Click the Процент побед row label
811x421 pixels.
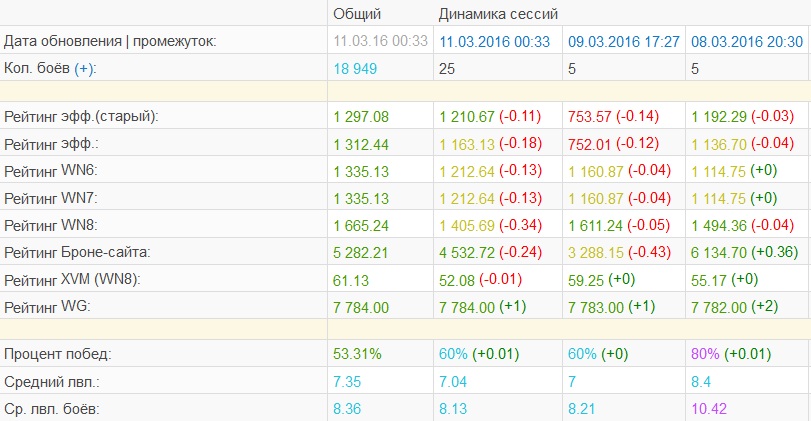tap(57, 354)
